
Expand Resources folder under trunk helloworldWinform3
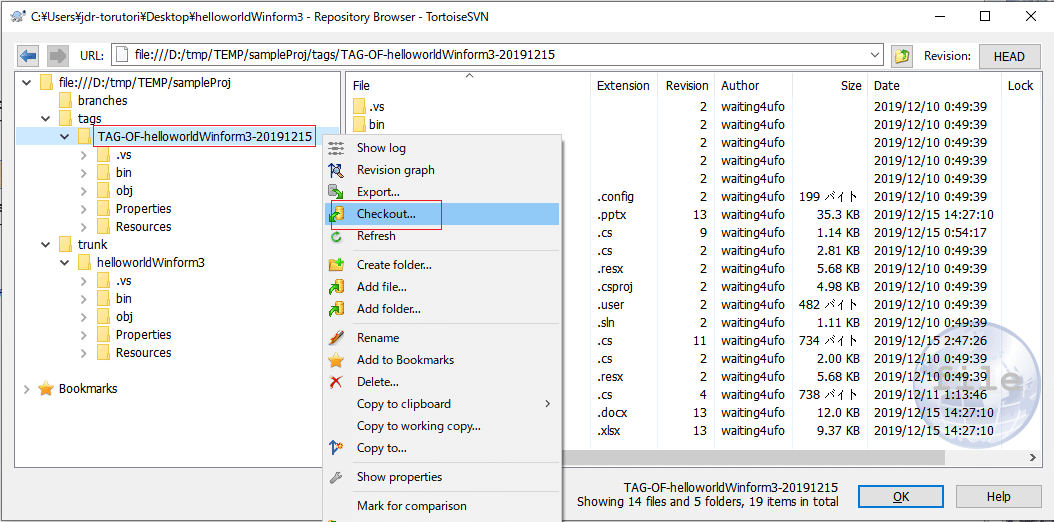pyautogui.click(x=84, y=353)
